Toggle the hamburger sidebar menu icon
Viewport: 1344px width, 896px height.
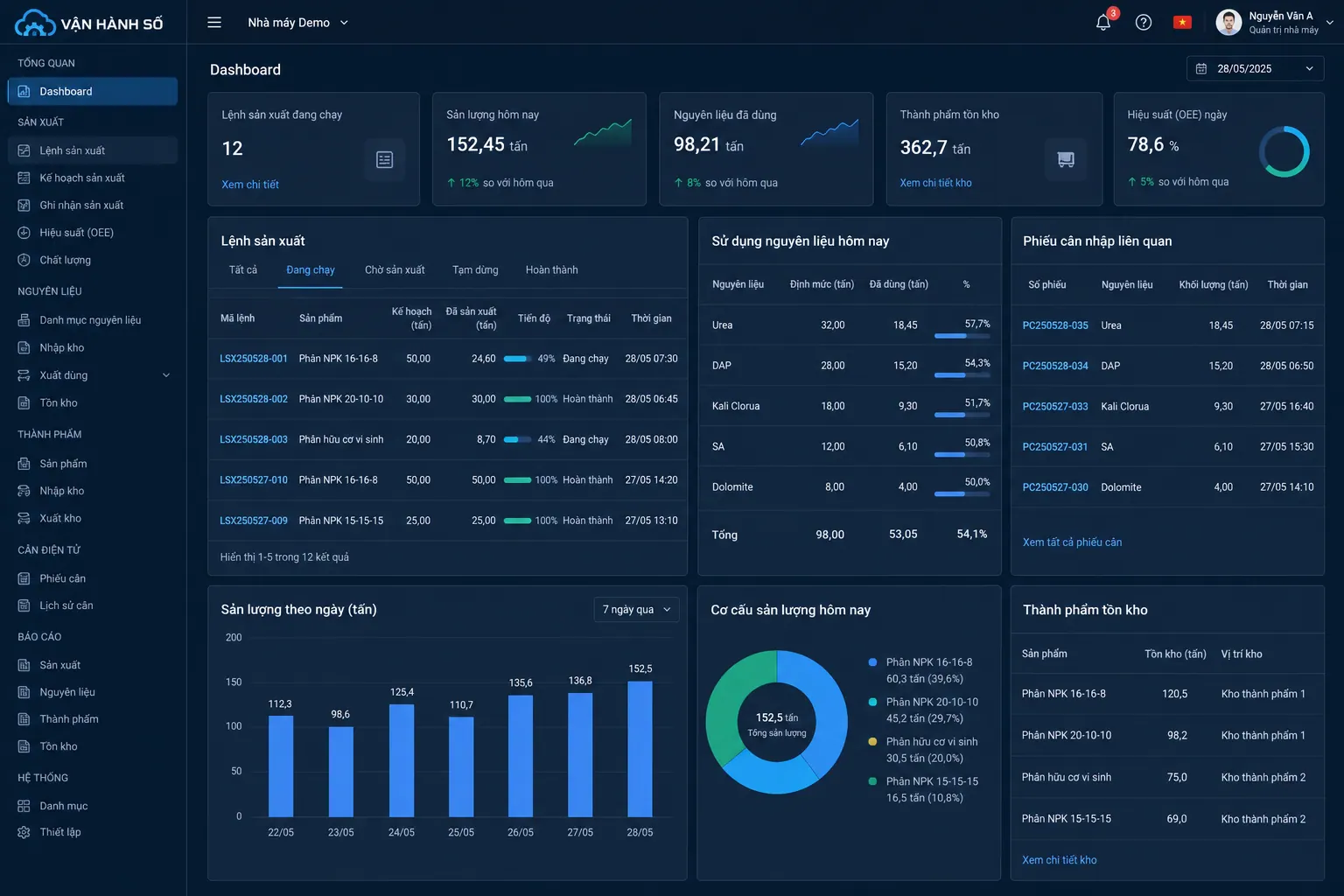pyautogui.click(x=214, y=23)
